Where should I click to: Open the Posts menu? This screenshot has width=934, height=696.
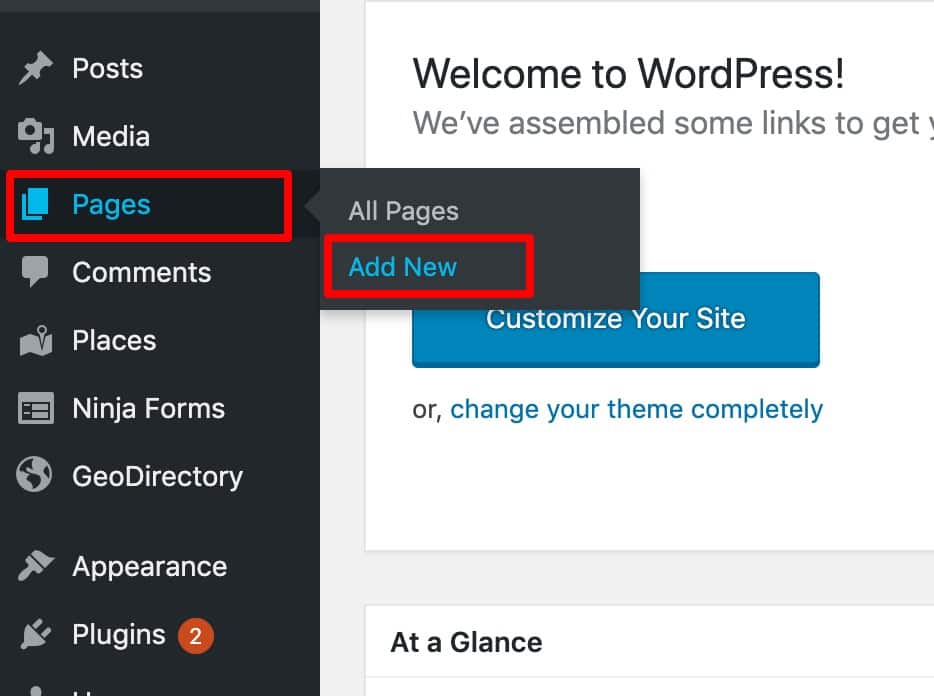tap(107, 69)
